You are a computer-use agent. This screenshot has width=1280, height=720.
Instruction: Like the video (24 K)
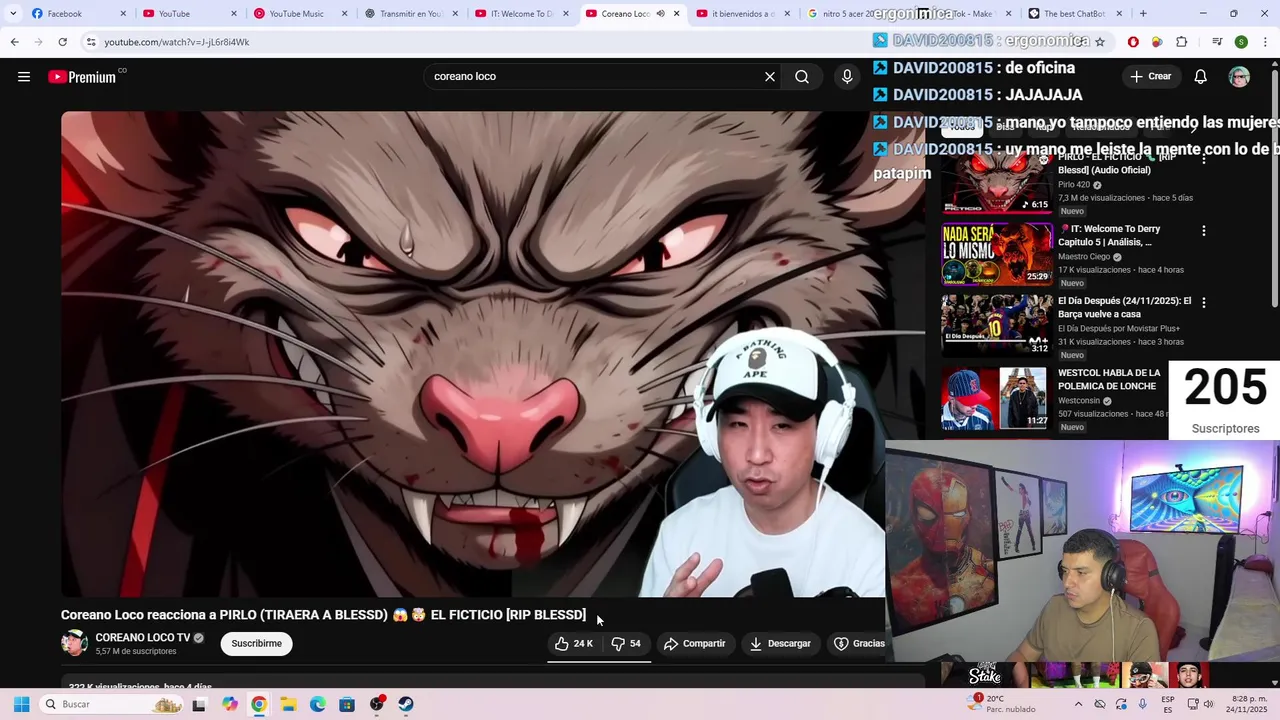(x=574, y=644)
